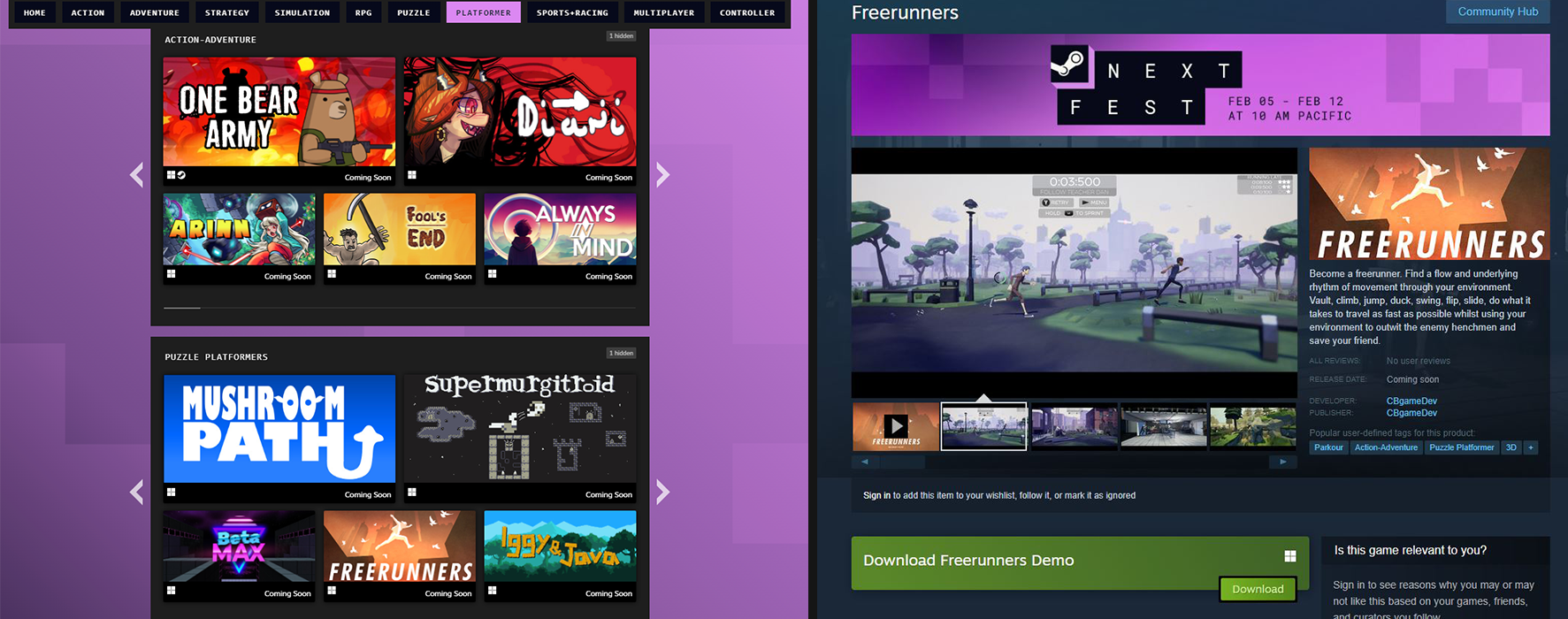Show next games in Action-Adventure carousel
Viewport: 1568px width, 619px height.
point(663,175)
